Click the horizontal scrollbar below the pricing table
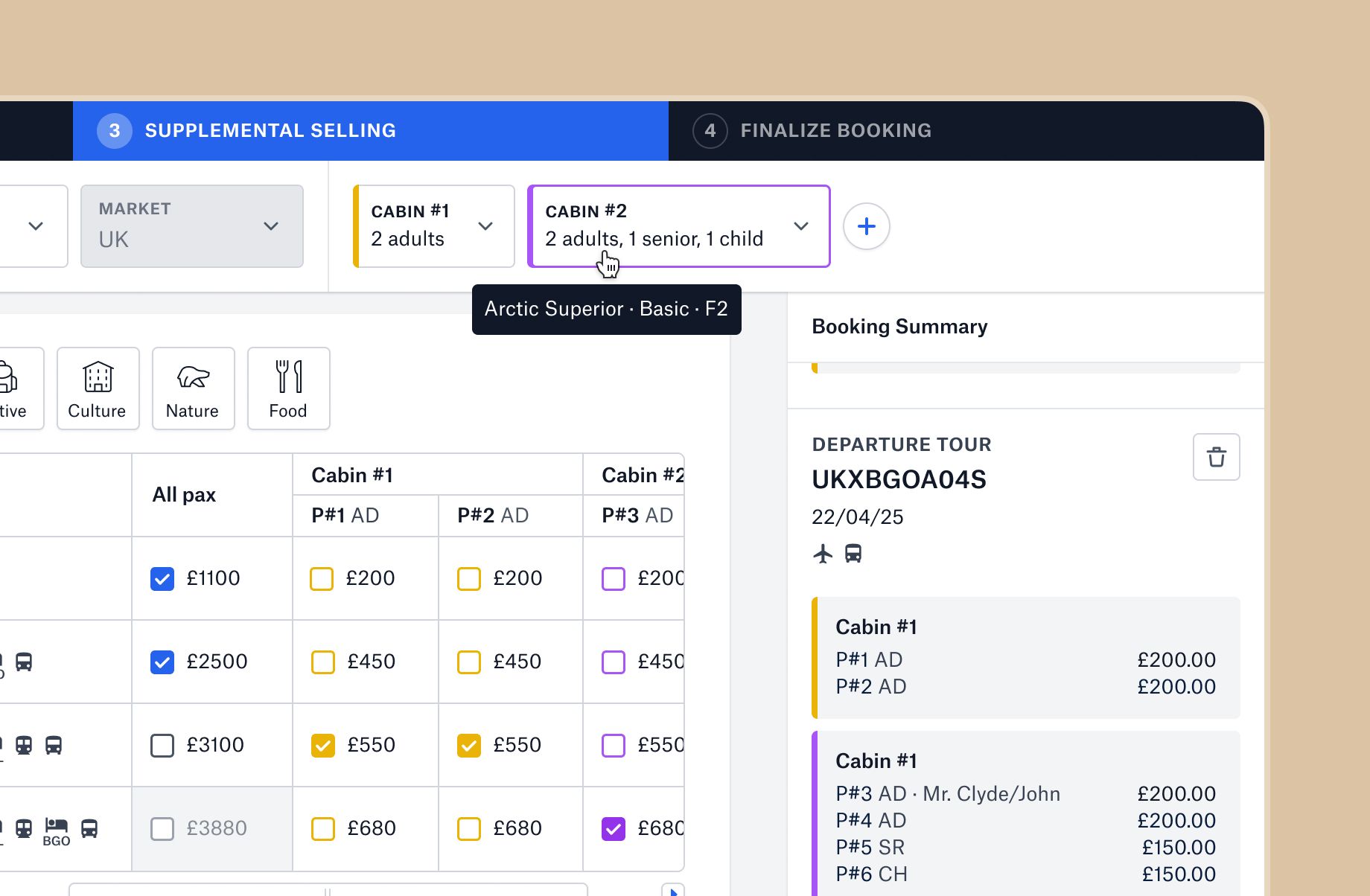This screenshot has height=896, width=1370. (328, 890)
